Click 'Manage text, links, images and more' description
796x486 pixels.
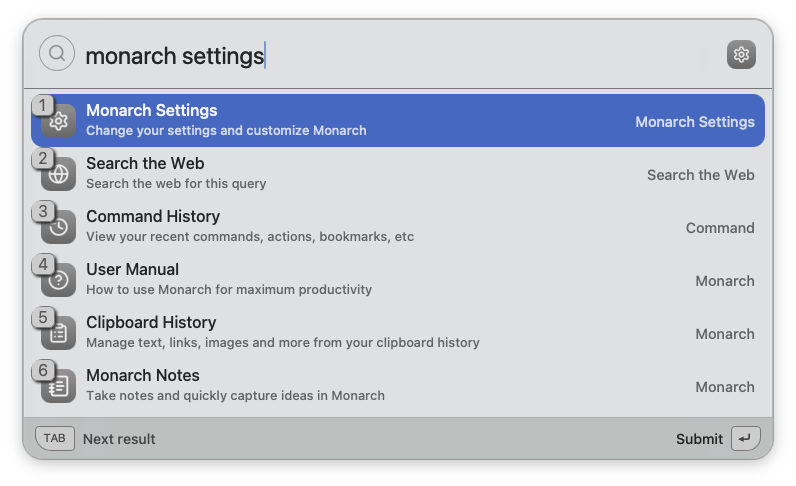click(x=283, y=342)
